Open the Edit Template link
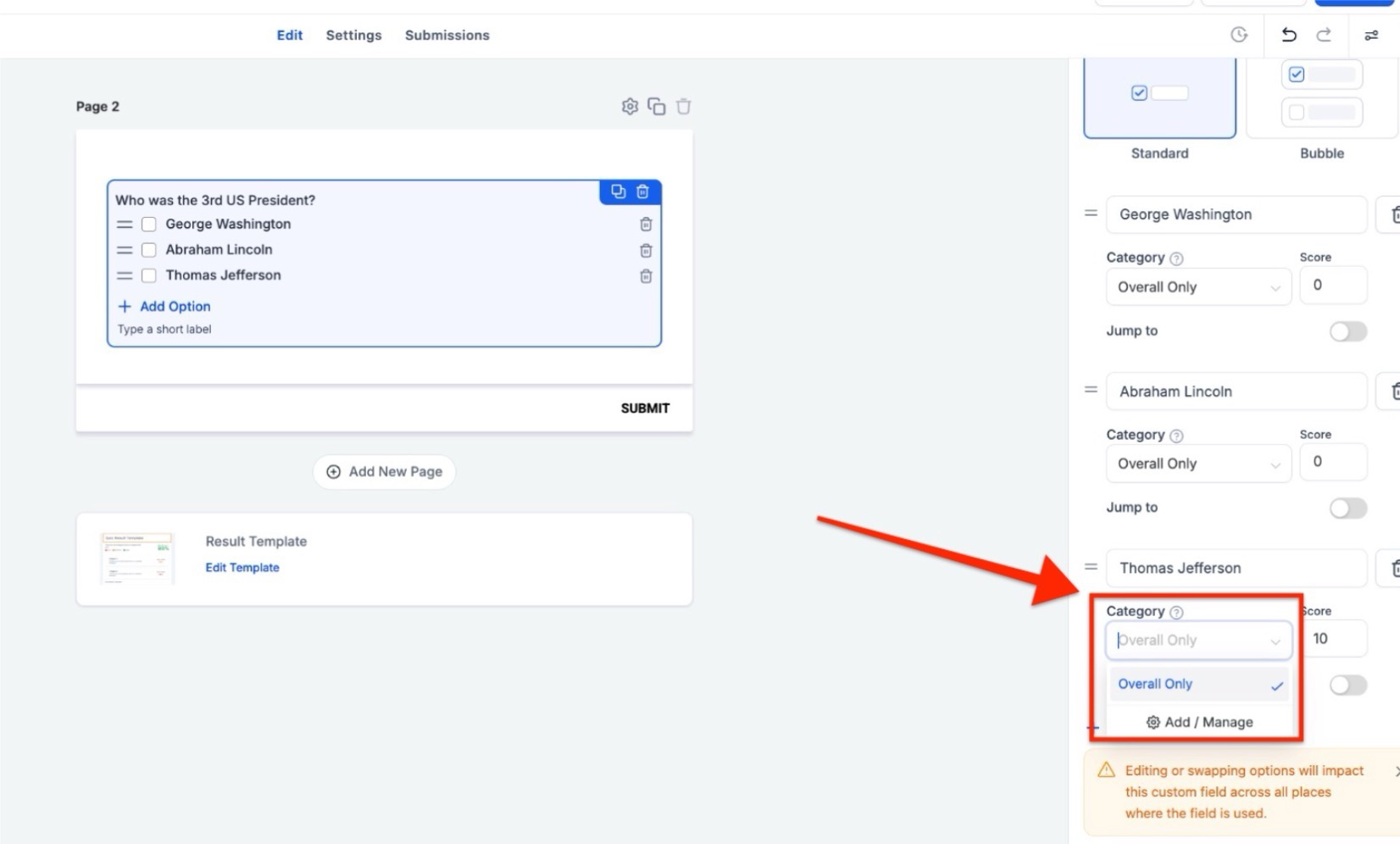Image resolution: width=1400 pixels, height=844 pixels. click(242, 568)
